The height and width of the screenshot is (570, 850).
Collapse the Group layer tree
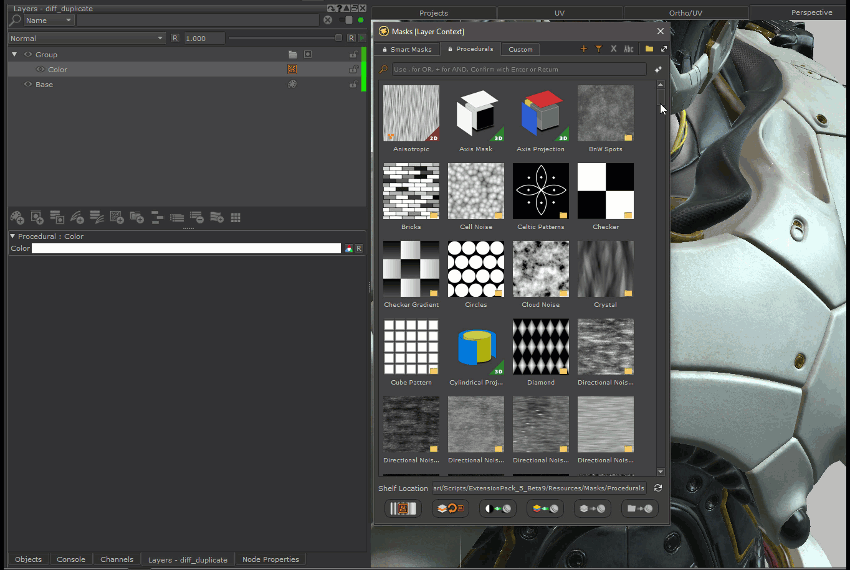(x=14, y=54)
